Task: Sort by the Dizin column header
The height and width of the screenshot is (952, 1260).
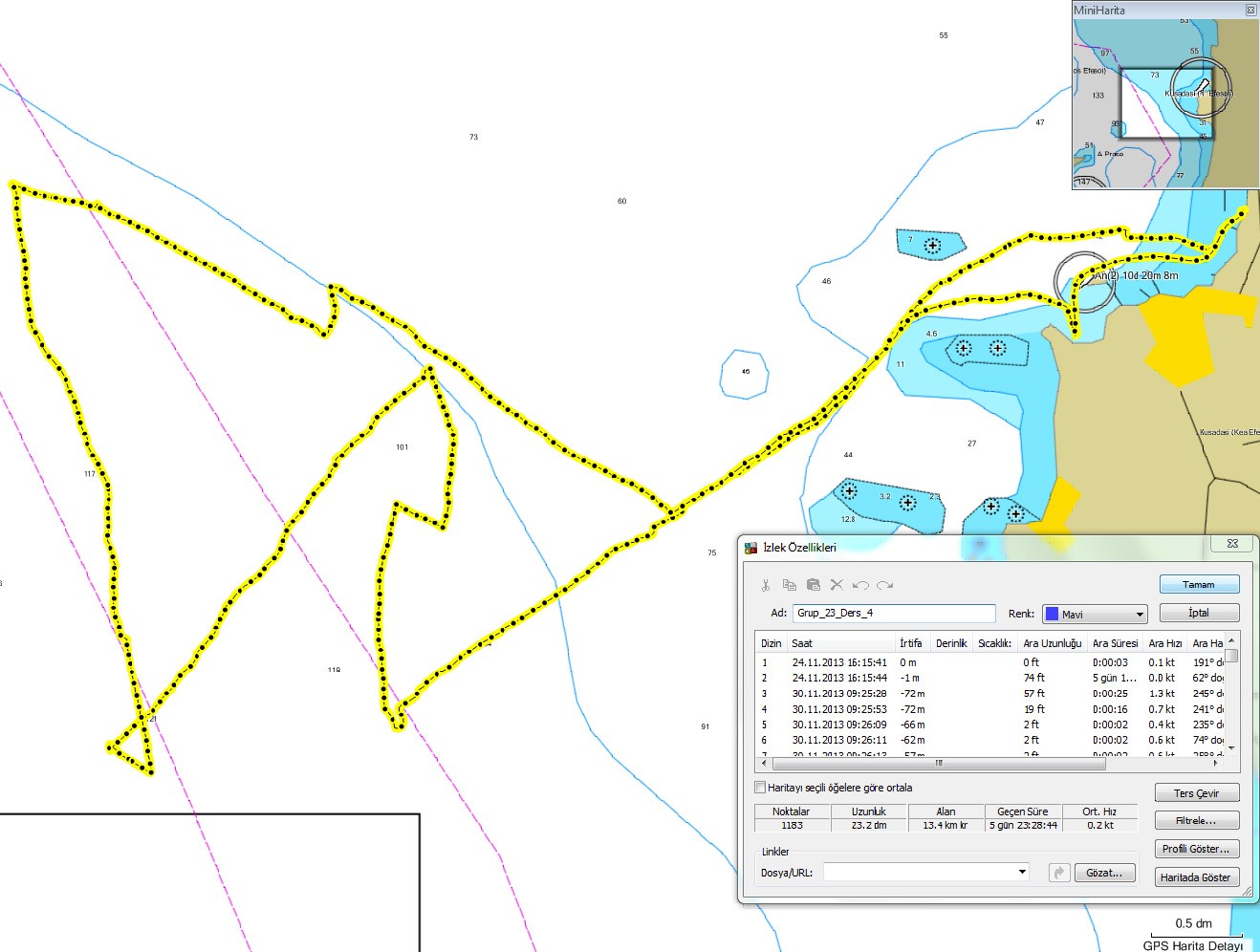Action: coord(771,643)
